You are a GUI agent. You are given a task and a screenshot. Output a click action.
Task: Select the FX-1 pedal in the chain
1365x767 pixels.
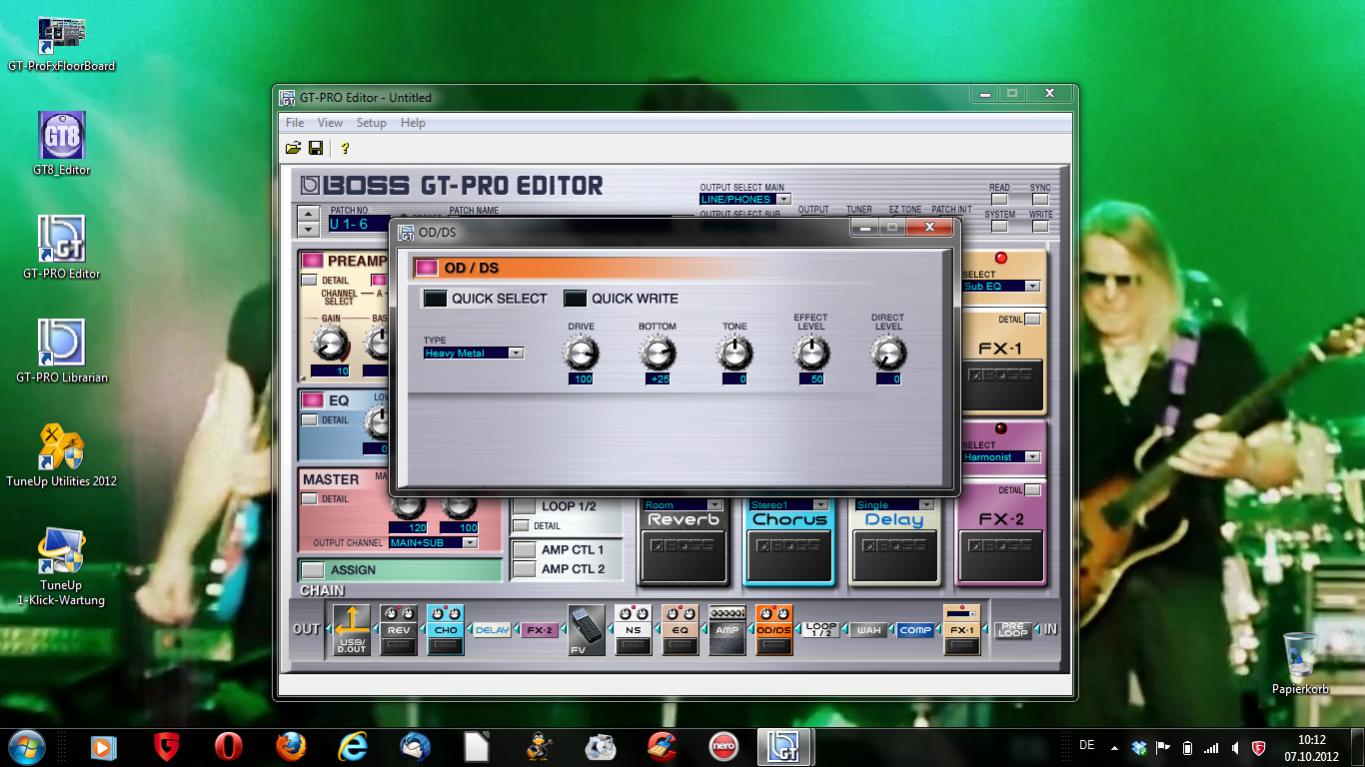(x=962, y=630)
